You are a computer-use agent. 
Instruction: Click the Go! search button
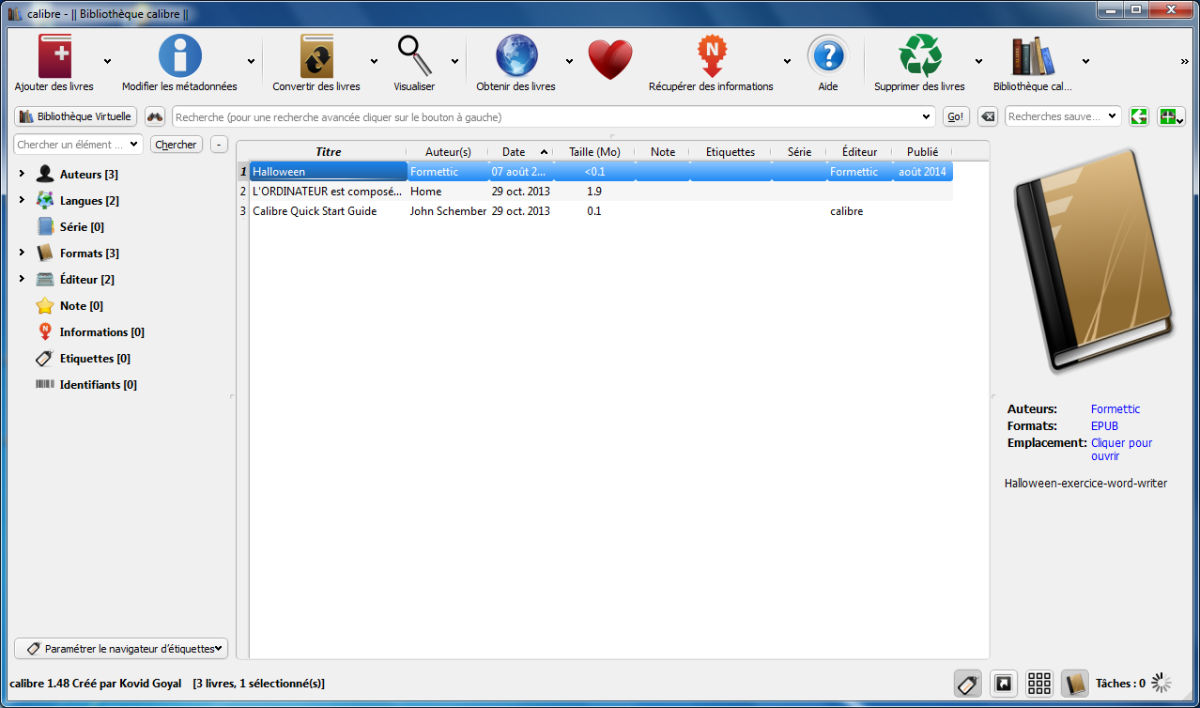tap(956, 116)
